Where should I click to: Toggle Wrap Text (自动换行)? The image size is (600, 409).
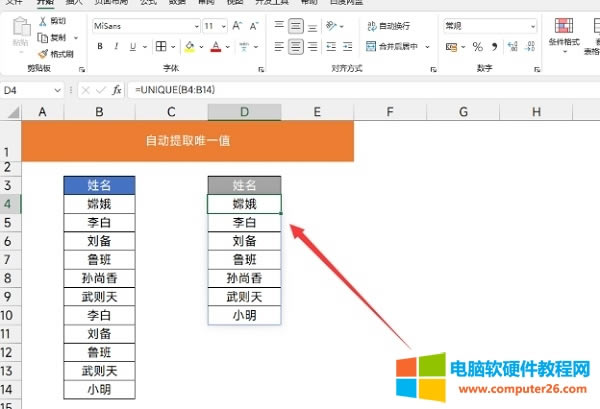(x=378, y=26)
